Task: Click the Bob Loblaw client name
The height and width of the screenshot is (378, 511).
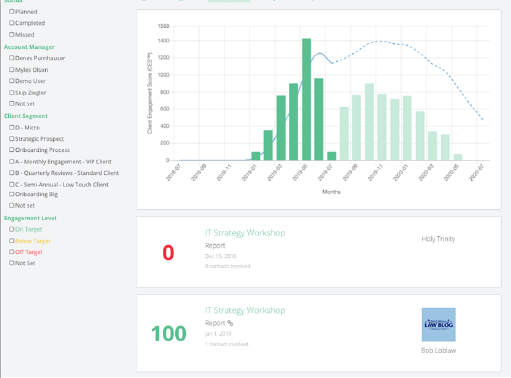Action: pyautogui.click(x=438, y=350)
